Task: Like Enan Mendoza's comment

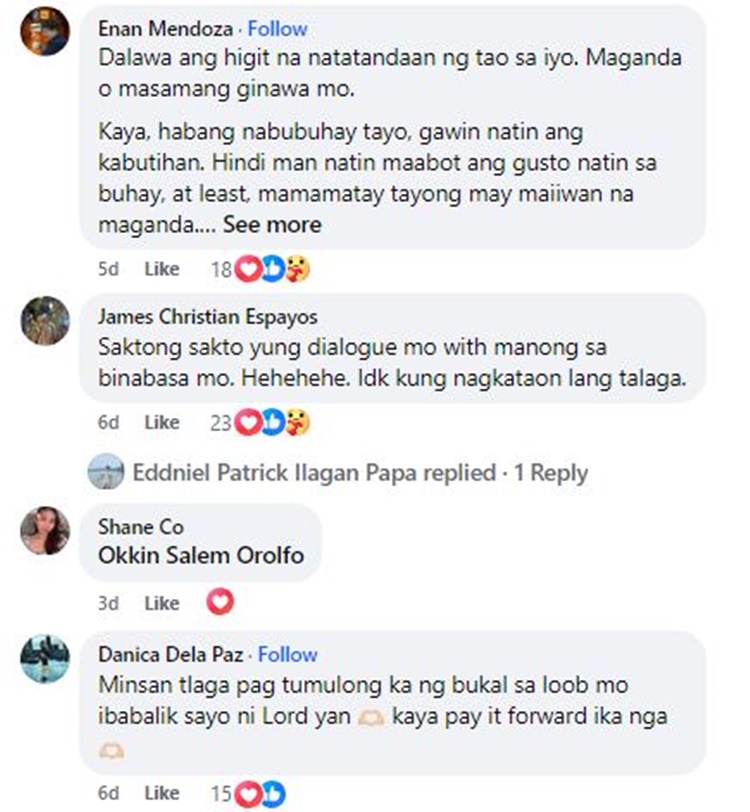Action: point(162,269)
